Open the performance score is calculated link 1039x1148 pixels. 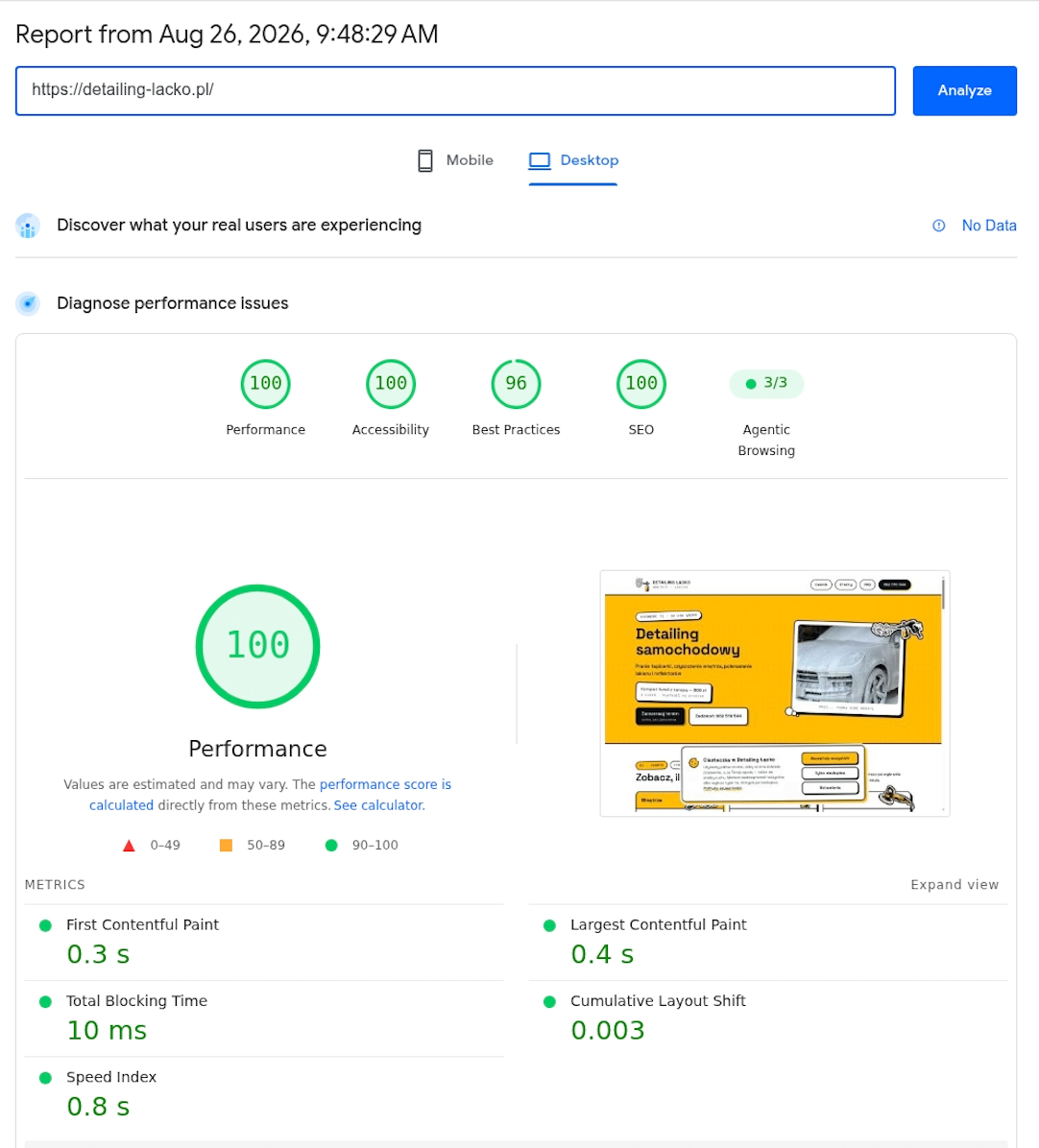coord(385,785)
